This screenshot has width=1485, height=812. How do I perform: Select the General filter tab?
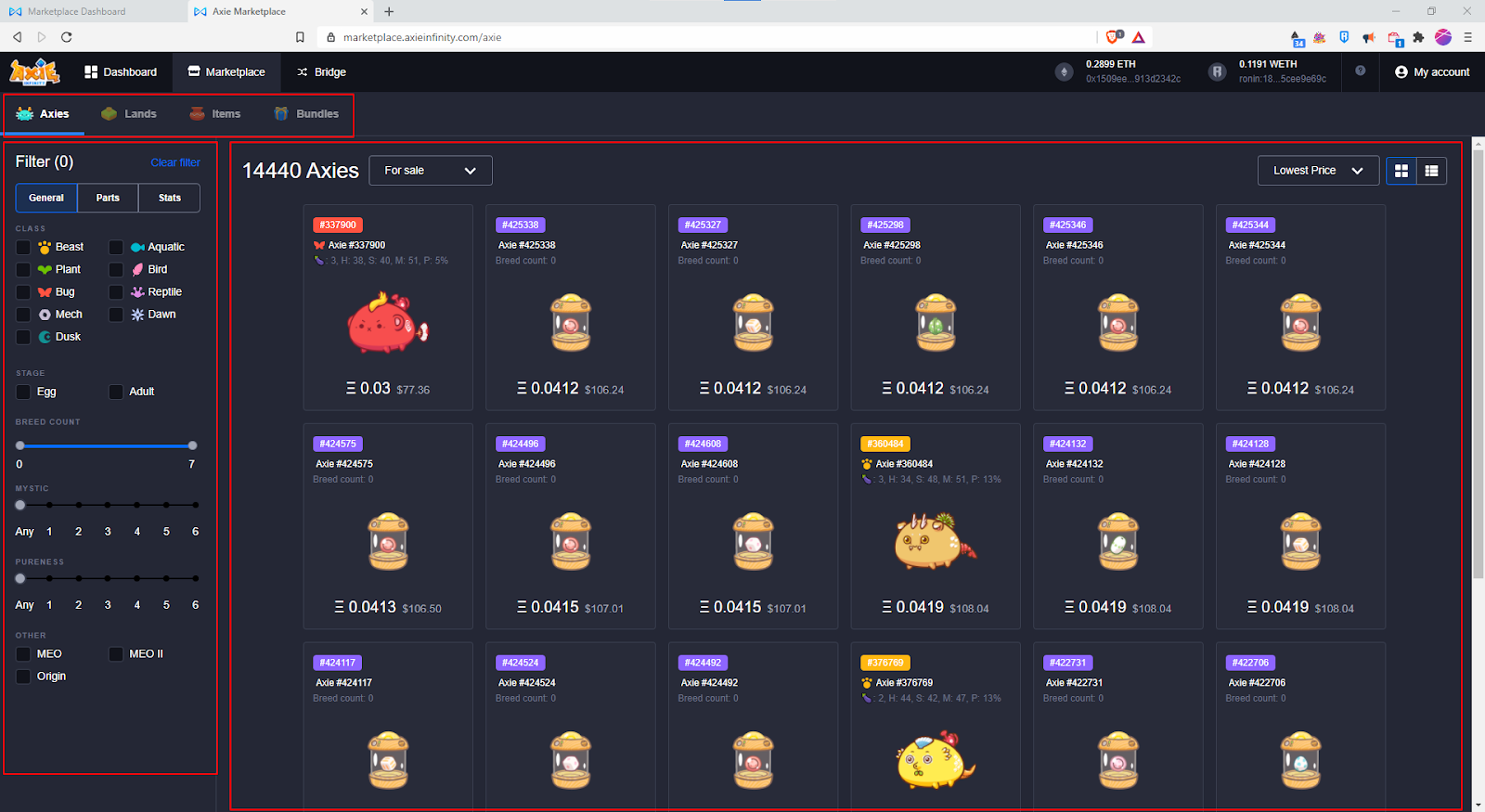tap(46, 198)
